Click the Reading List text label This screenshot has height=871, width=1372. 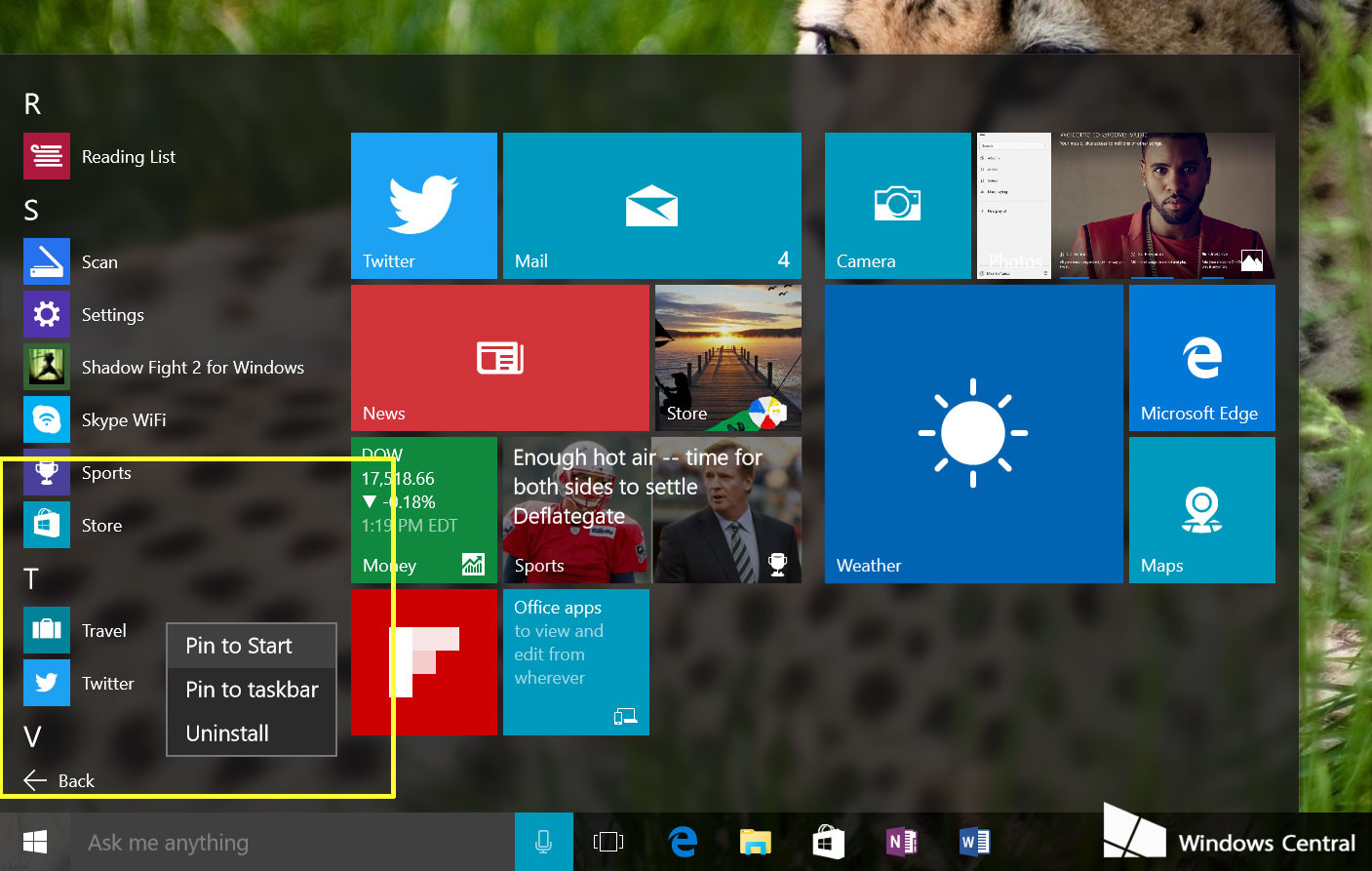[129, 157]
